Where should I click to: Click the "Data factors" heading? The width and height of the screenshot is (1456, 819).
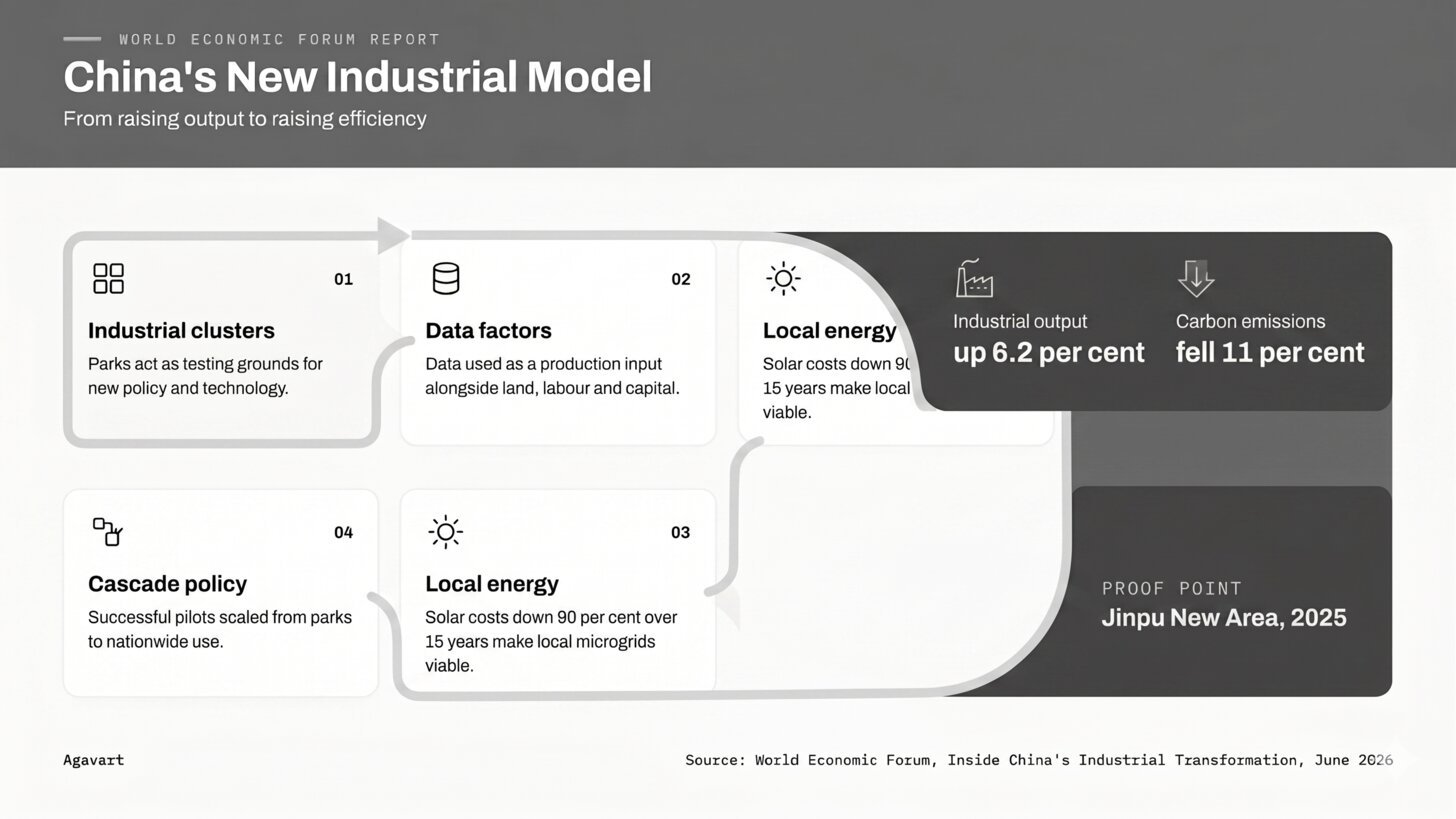488,331
